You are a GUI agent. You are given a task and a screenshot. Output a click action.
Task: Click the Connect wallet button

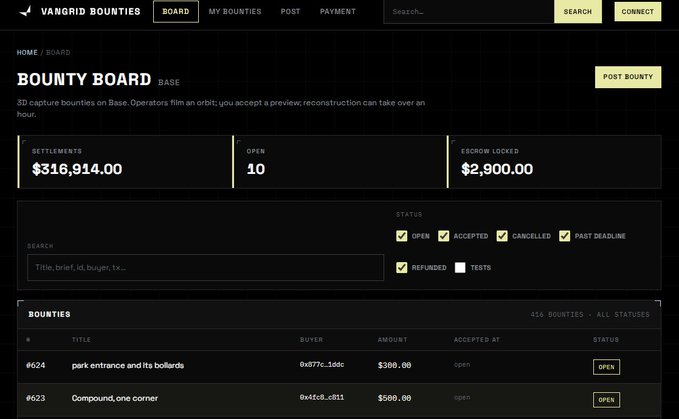pyautogui.click(x=637, y=12)
